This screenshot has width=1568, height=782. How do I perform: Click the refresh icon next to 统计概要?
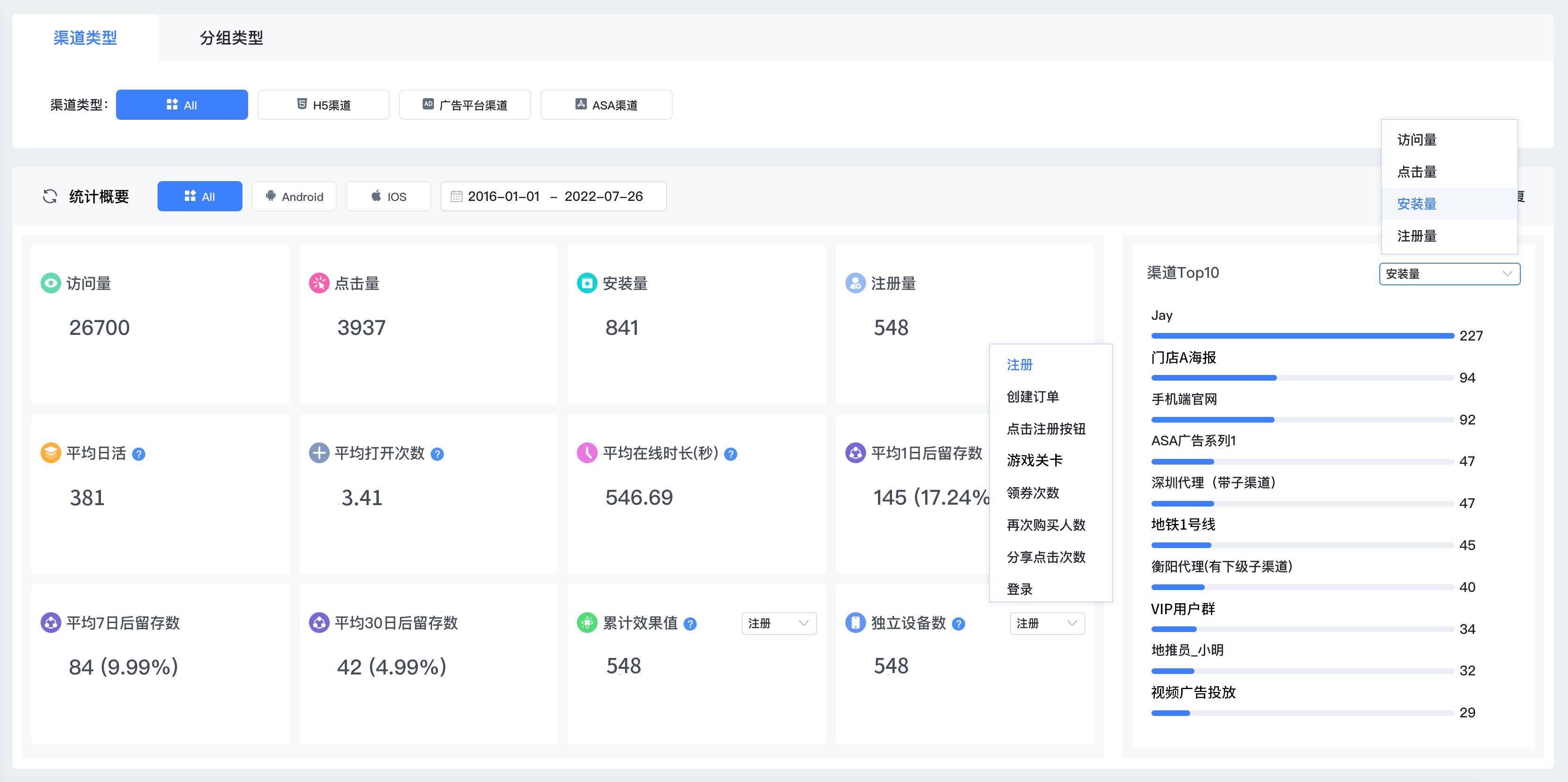tap(50, 196)
